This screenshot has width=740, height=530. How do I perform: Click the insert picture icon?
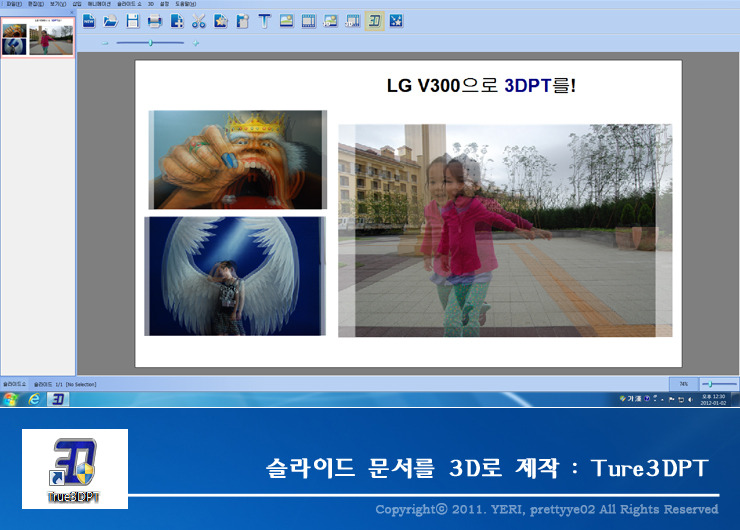(286, 21)
